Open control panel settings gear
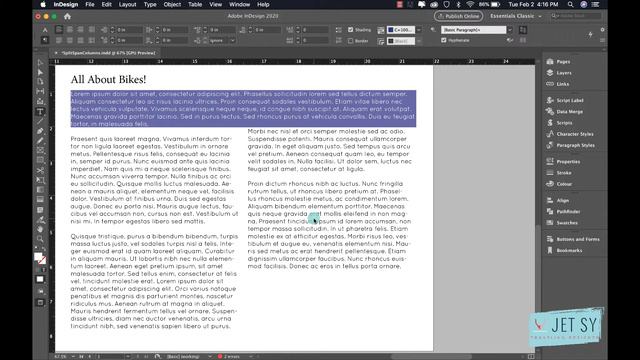Image resolution: width=640 pixels, height=360 pixels. point(602,30)
